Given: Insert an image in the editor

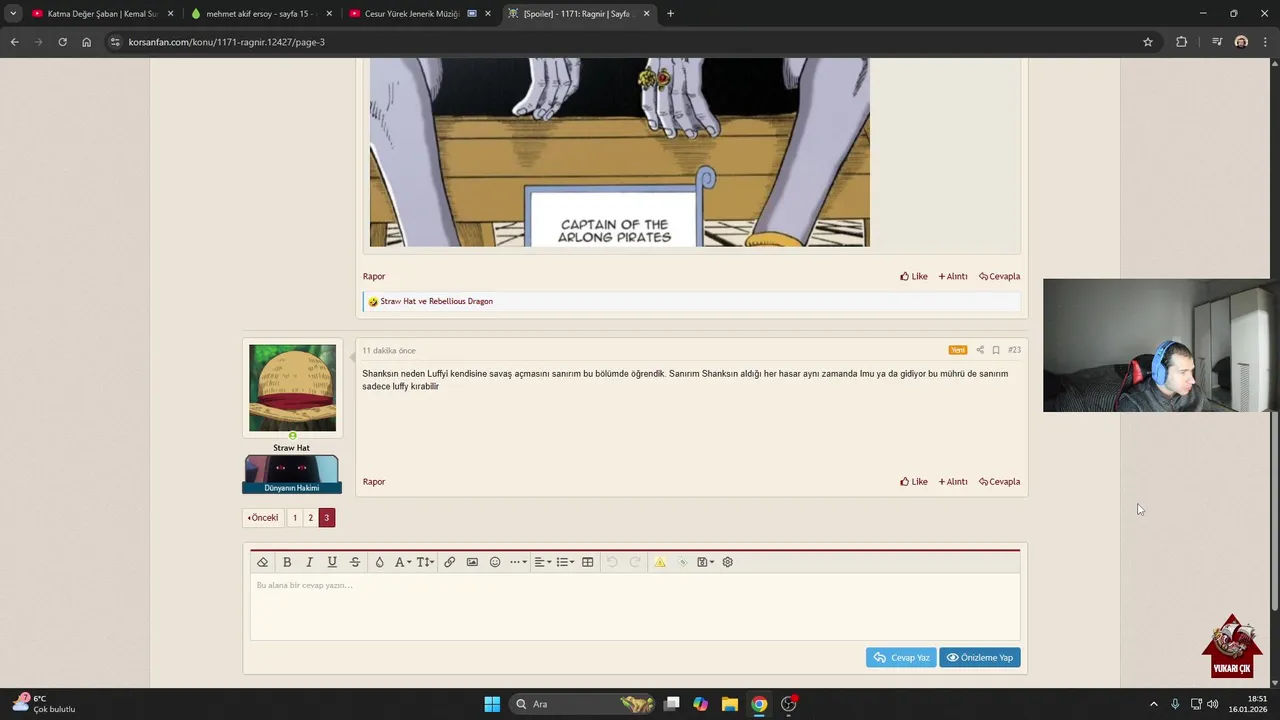Looking at the screenshot, I should tap(472, 562).
